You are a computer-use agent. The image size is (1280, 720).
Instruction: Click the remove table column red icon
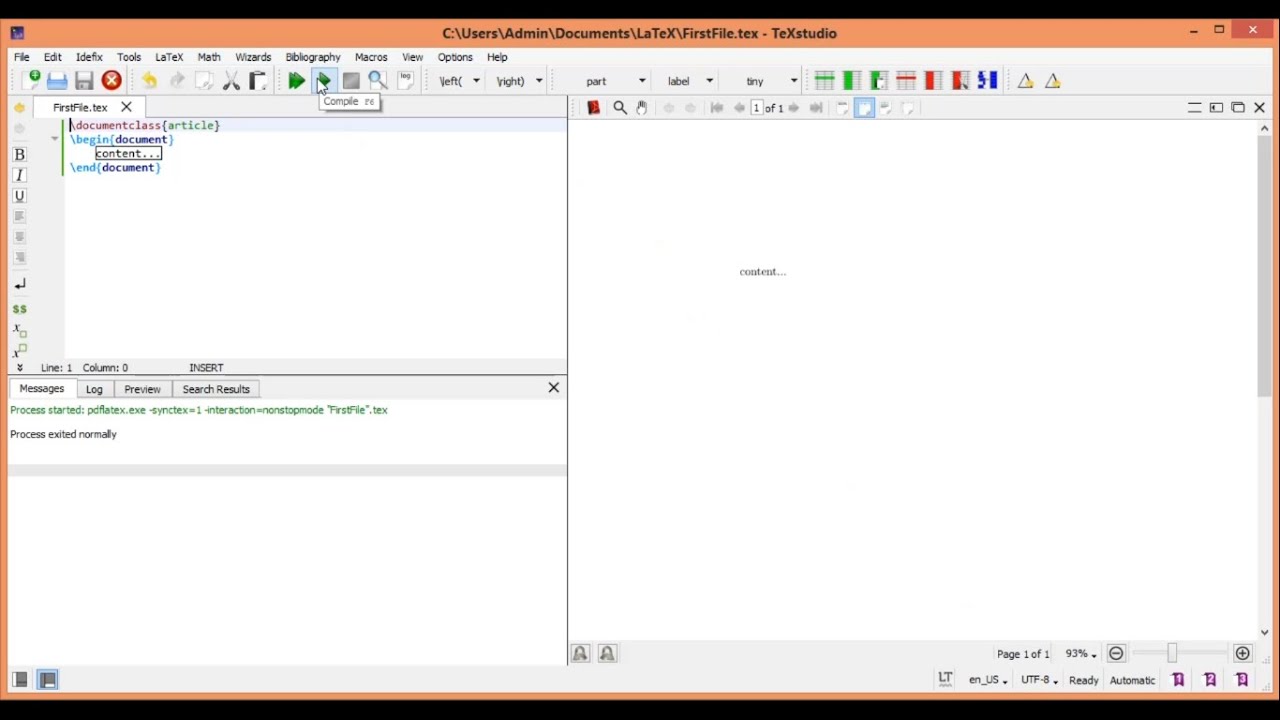(933, 81)
